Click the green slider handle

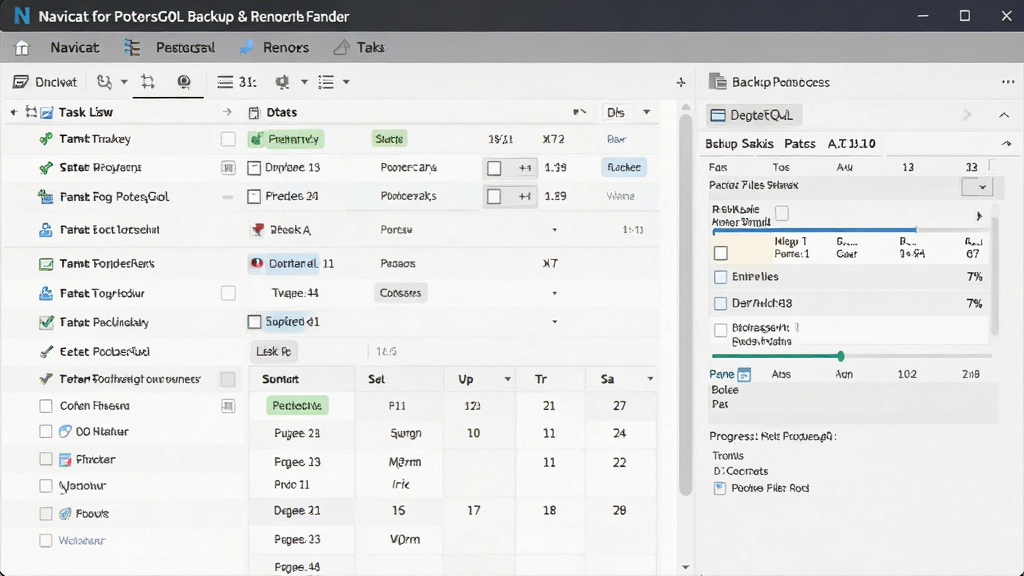[840, 356]
